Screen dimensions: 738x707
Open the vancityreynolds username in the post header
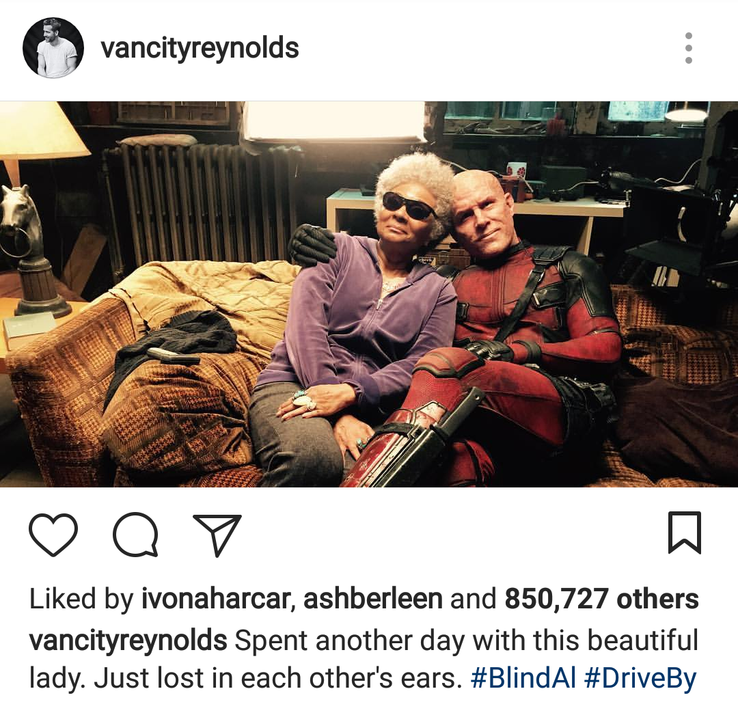(x=200, y=48)
